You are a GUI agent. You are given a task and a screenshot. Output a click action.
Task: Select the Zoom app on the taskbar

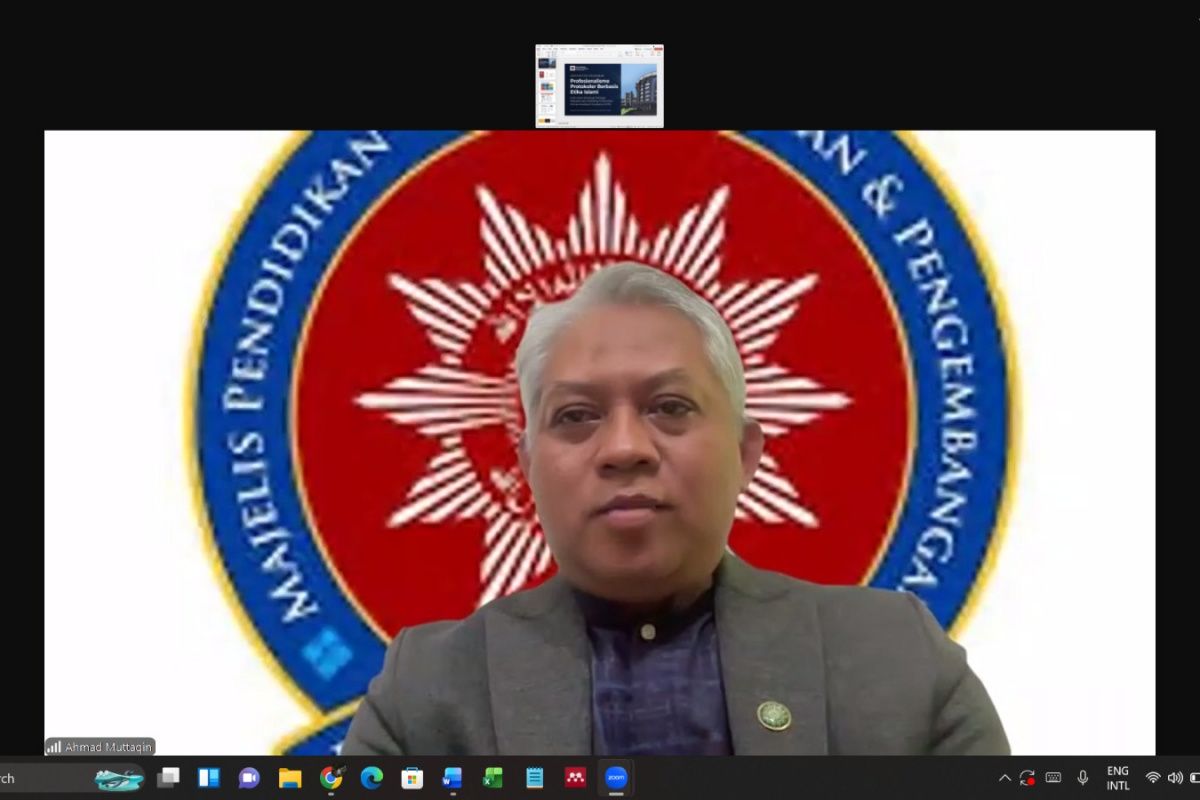point(616,778)
